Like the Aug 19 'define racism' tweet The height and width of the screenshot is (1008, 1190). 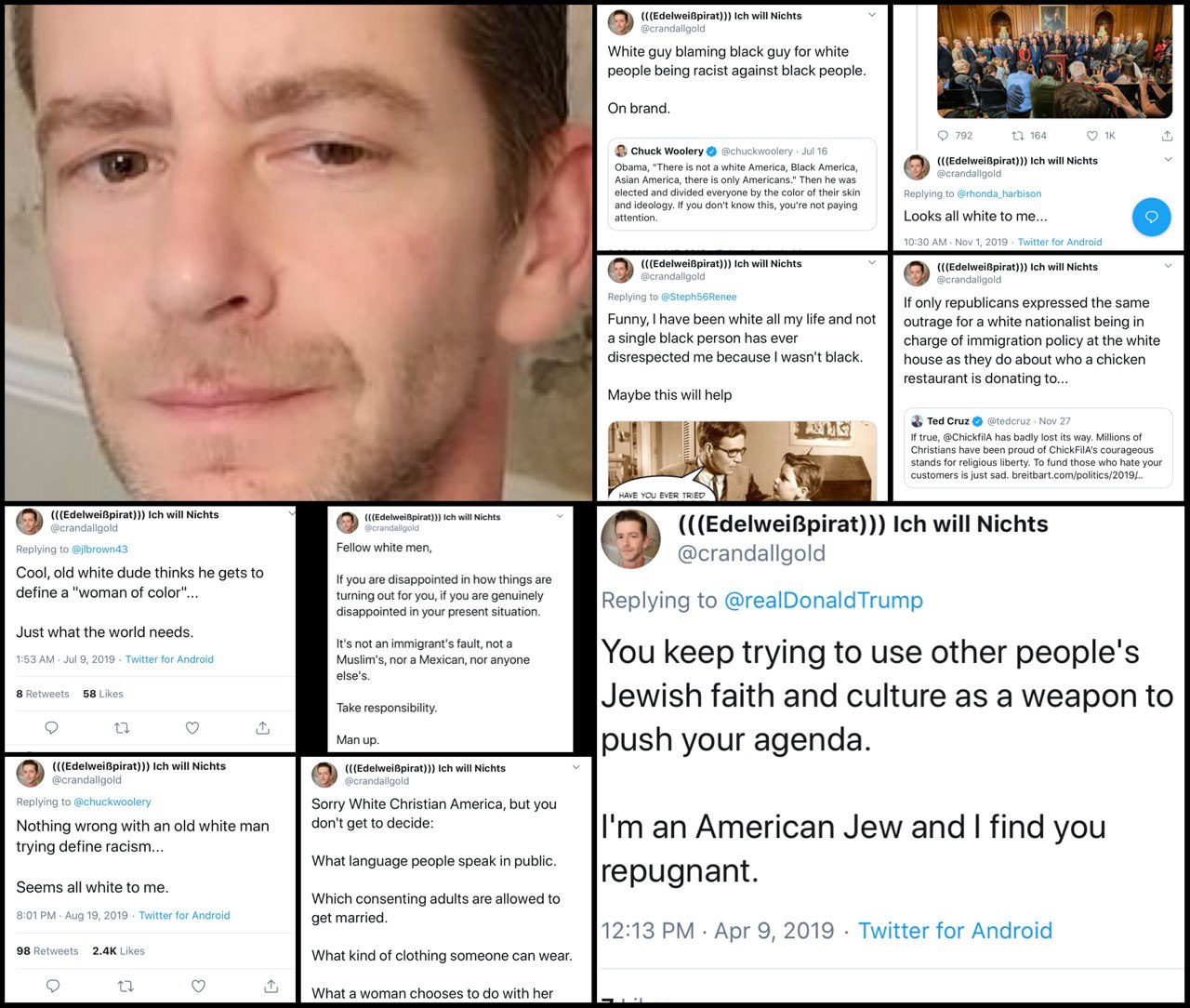[198, 986]
